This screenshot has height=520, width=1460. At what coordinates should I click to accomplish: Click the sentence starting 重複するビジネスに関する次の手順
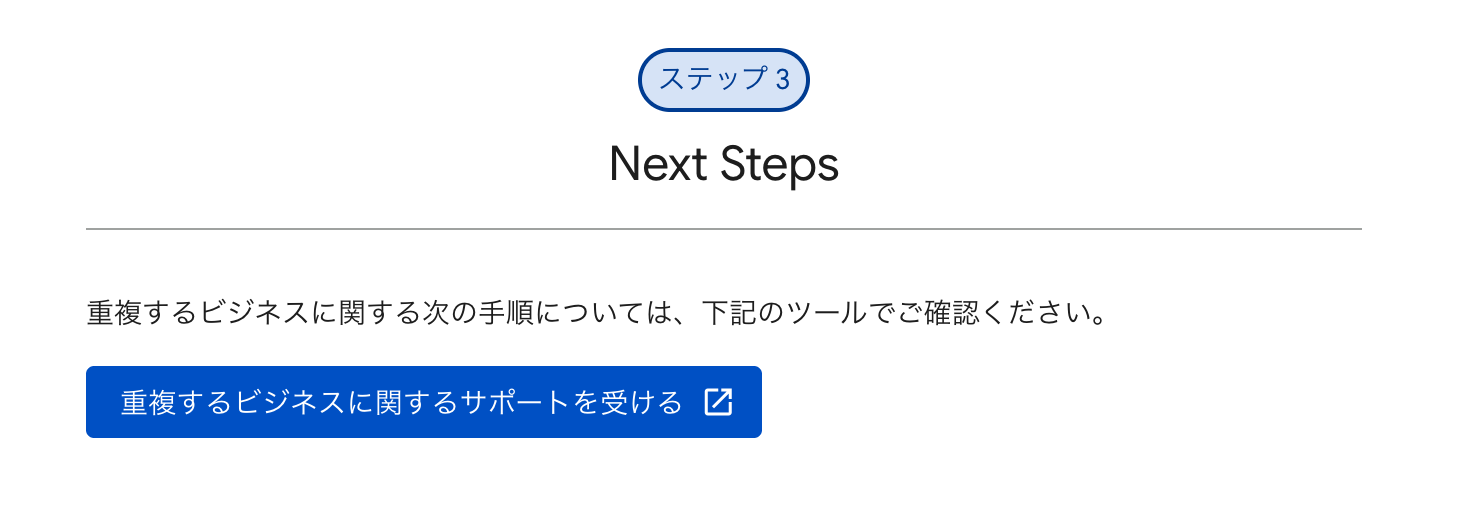[x=598, y=314]
